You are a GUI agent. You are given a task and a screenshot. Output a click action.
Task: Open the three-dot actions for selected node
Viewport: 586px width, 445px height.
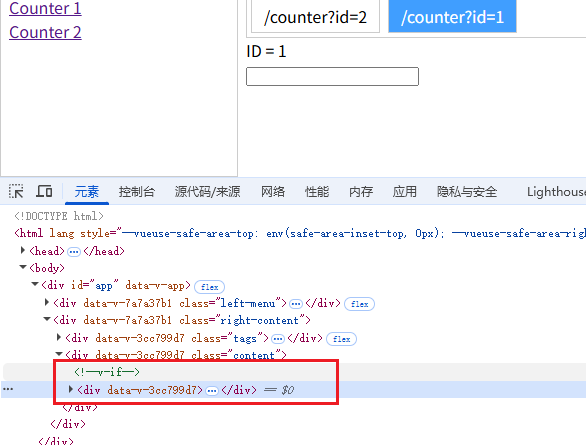click(8, 389)
